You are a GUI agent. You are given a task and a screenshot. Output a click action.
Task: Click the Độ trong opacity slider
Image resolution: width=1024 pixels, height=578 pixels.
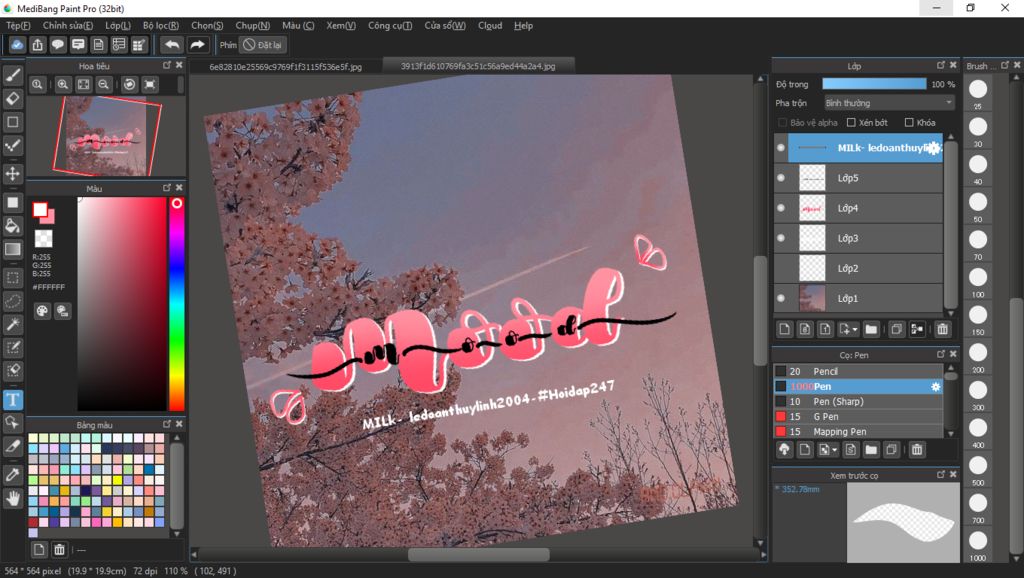(x=874, y=84)
